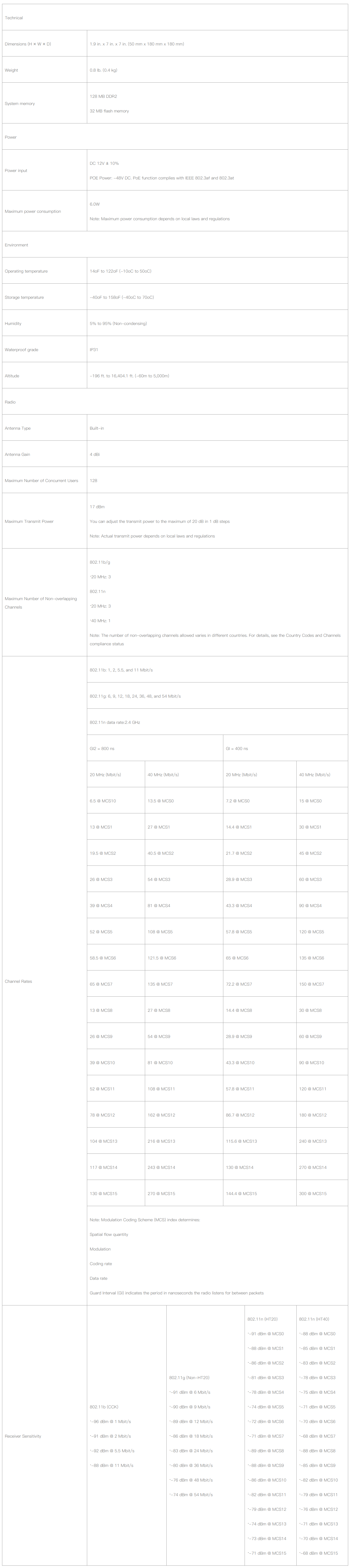Image resolution: width=351 pixels, height=1568 pixels.
Task: Click the Weight value 0.8 lb. cell
Action: pyautogui.click(x=103, y=70)
